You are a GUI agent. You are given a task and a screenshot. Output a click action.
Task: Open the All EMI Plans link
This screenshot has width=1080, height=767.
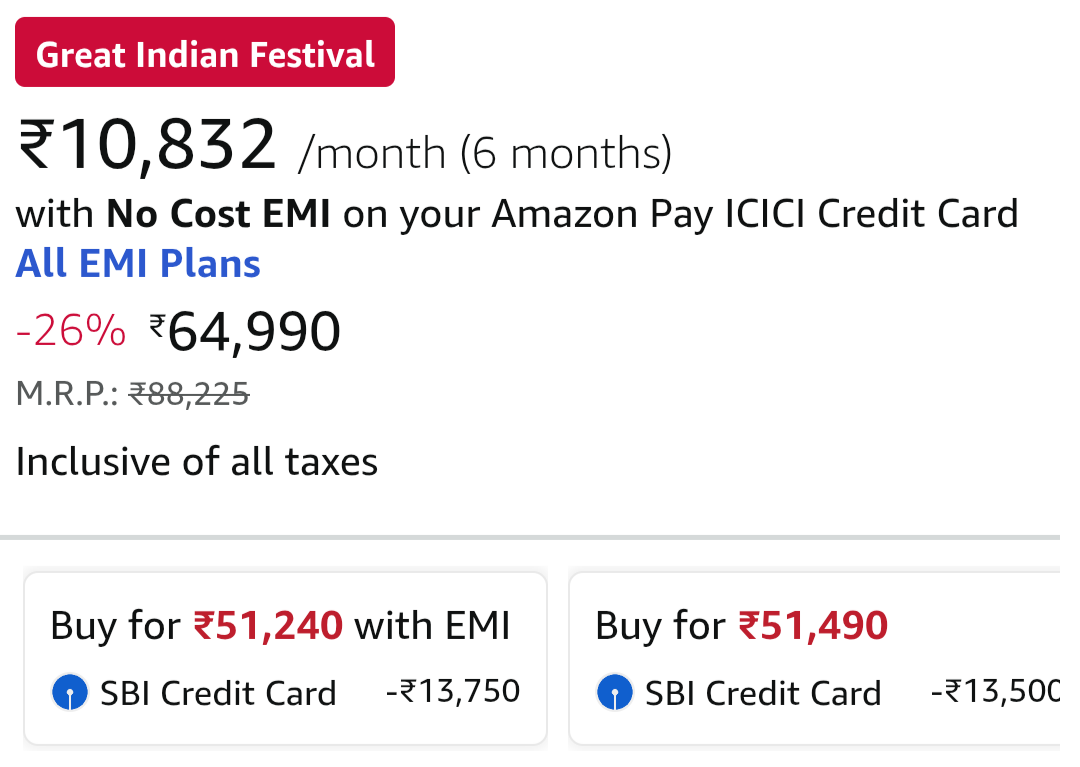pyautogui.click(x=138, y=264)
